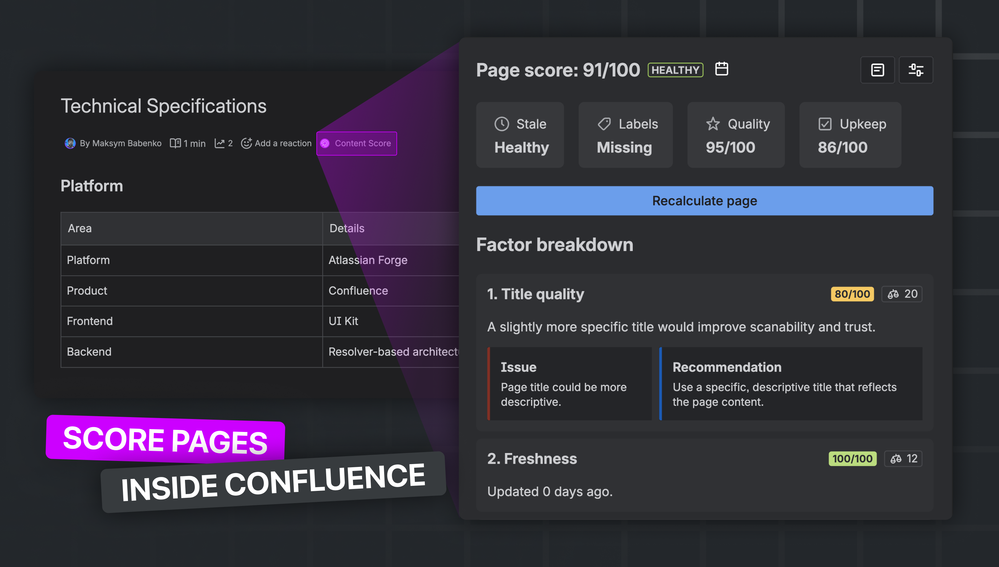Click the Page score: 91/100 heading

coord(558,70)
